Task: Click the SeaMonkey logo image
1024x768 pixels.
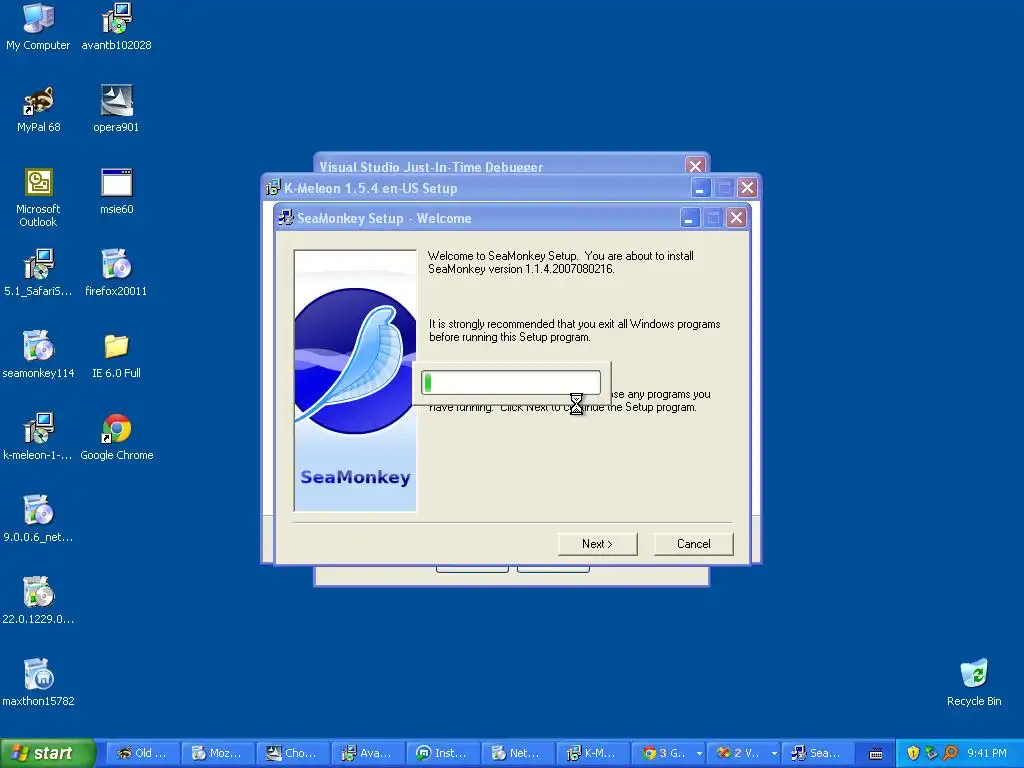Action: point(355,380)
